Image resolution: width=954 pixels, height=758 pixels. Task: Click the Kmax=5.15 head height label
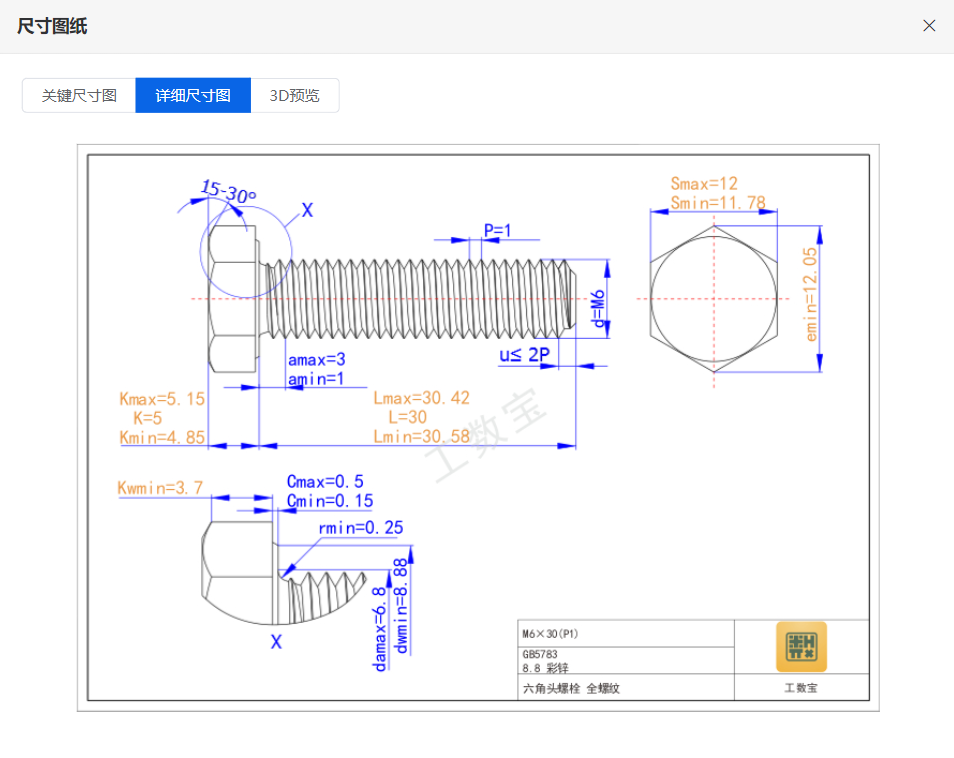(161, 399)
